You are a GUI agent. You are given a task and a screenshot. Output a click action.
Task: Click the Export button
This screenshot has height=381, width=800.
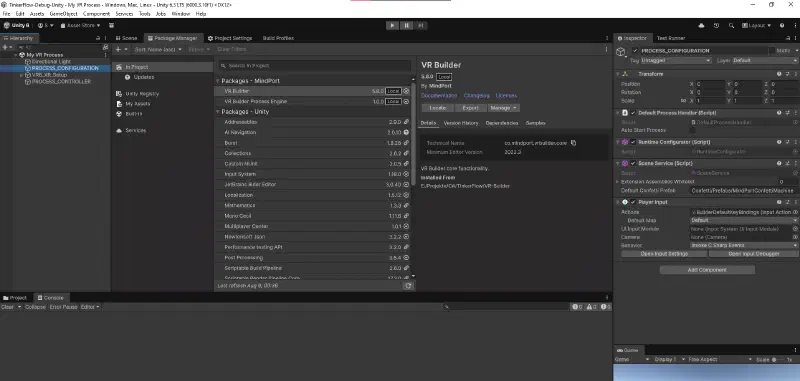(x=470, y=108)
